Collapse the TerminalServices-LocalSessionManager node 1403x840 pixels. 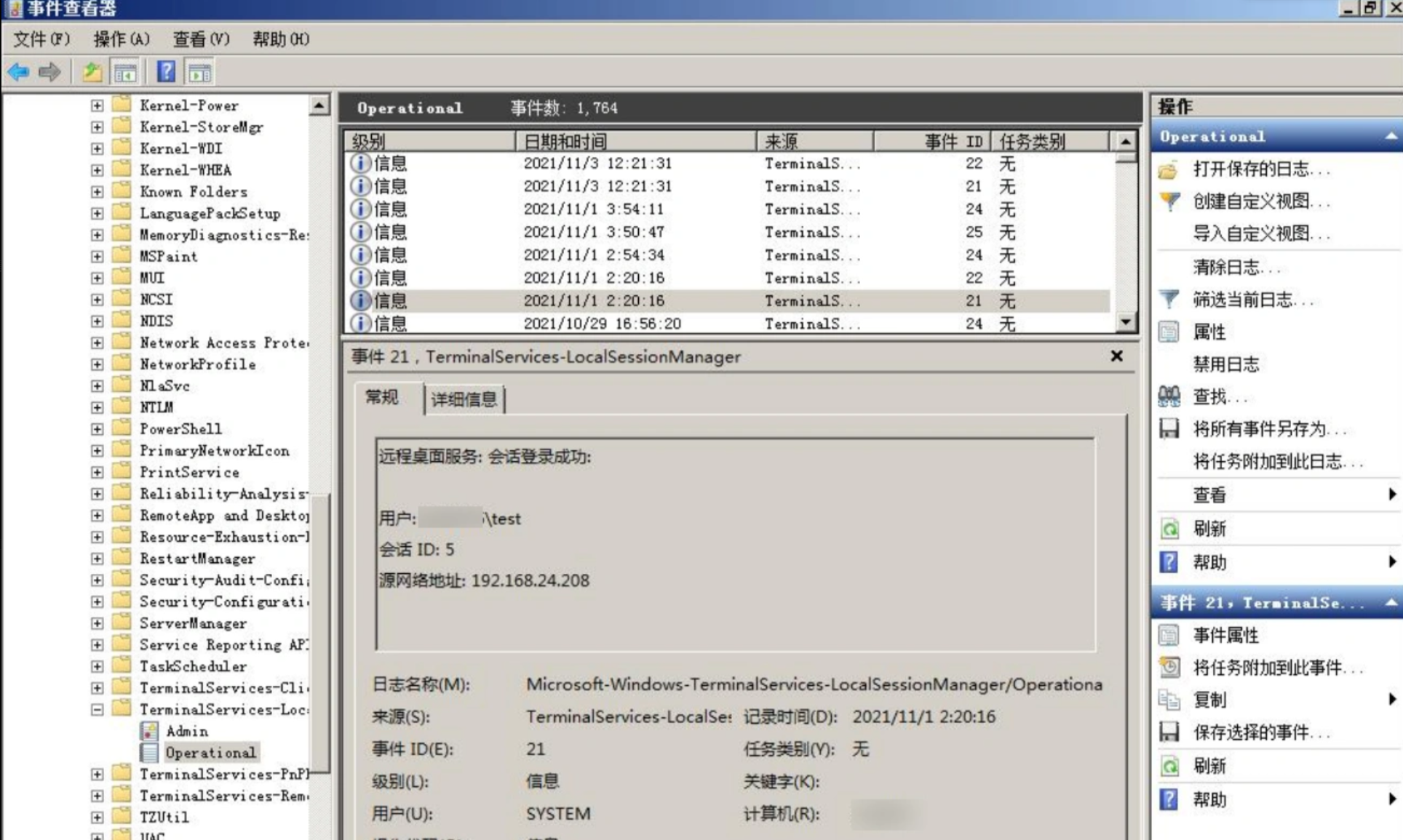coord(97,709)
